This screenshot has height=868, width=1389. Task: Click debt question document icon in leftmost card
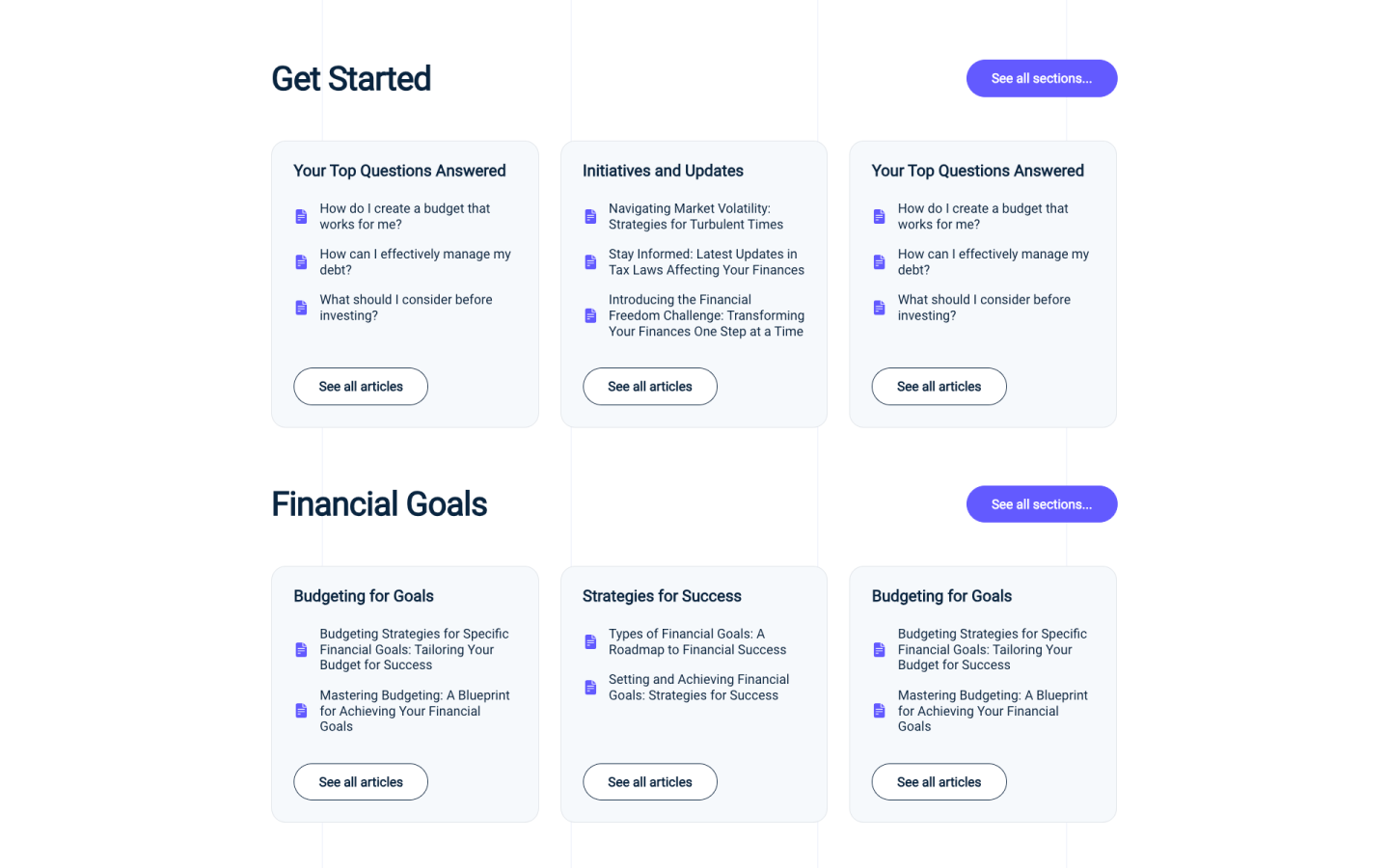(301, 262)
